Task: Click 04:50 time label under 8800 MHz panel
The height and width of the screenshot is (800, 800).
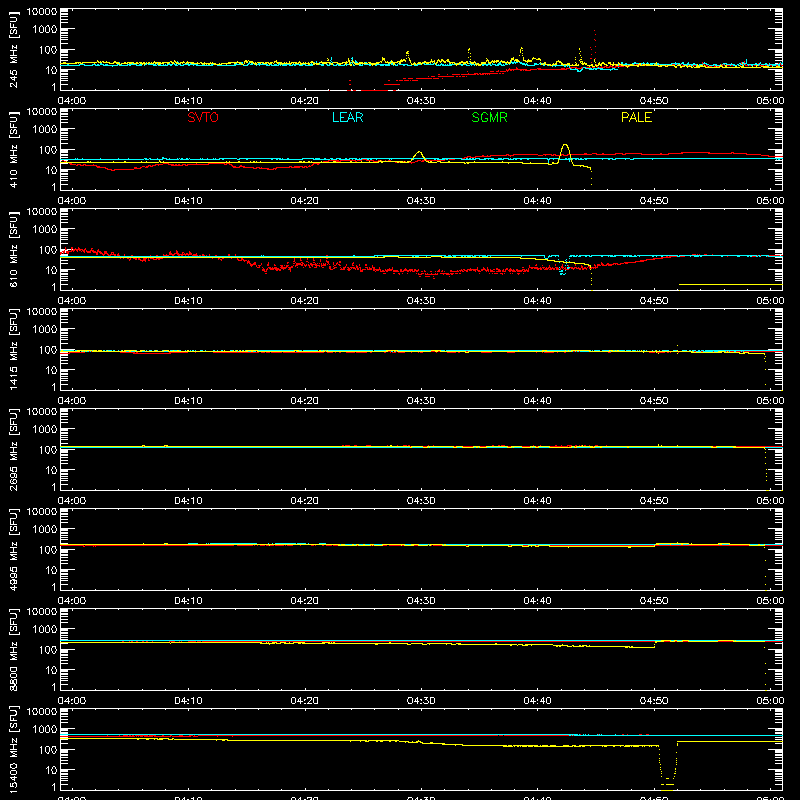Action: (x=654, y=701)
